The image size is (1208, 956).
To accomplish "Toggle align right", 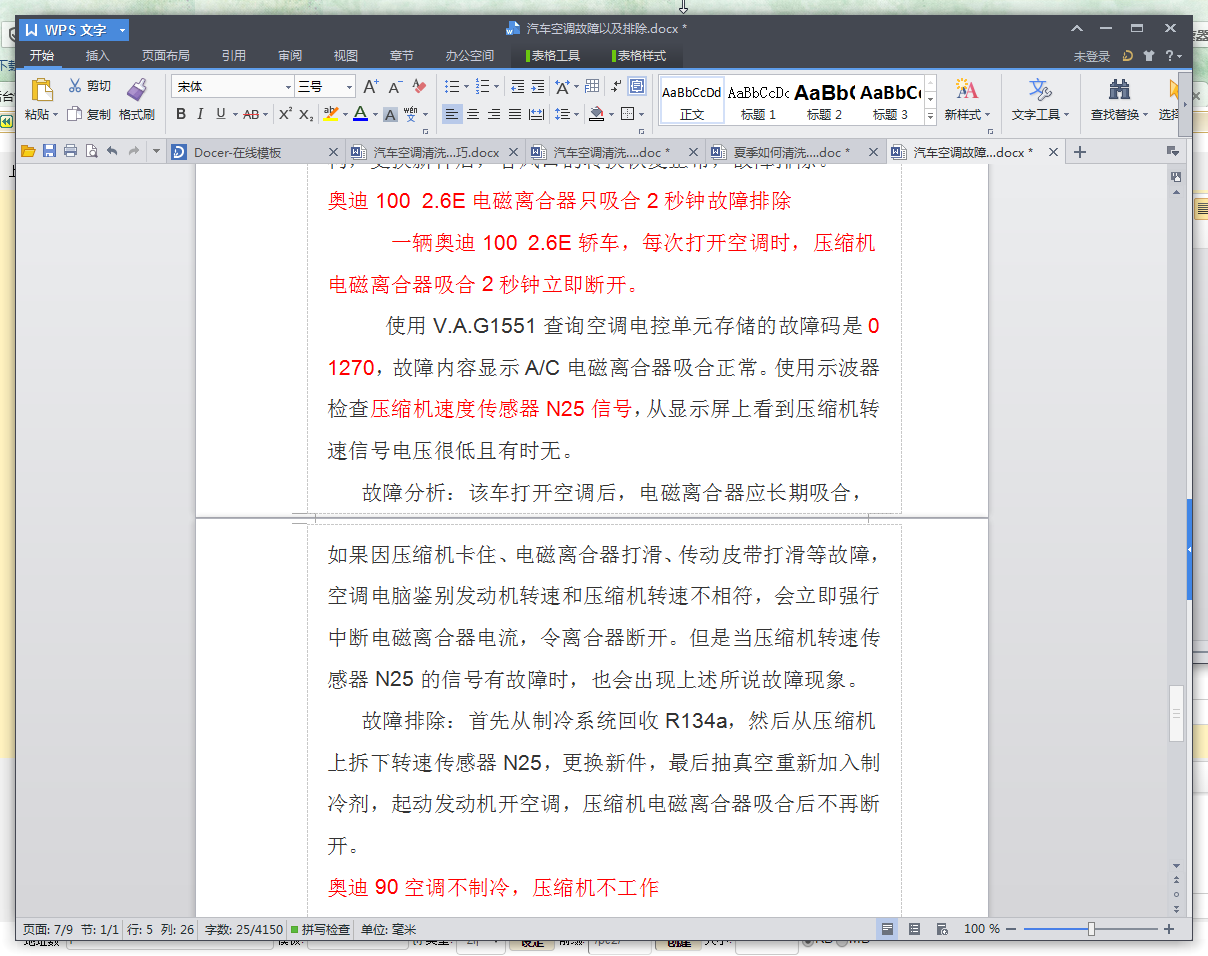I will (494, 114).
